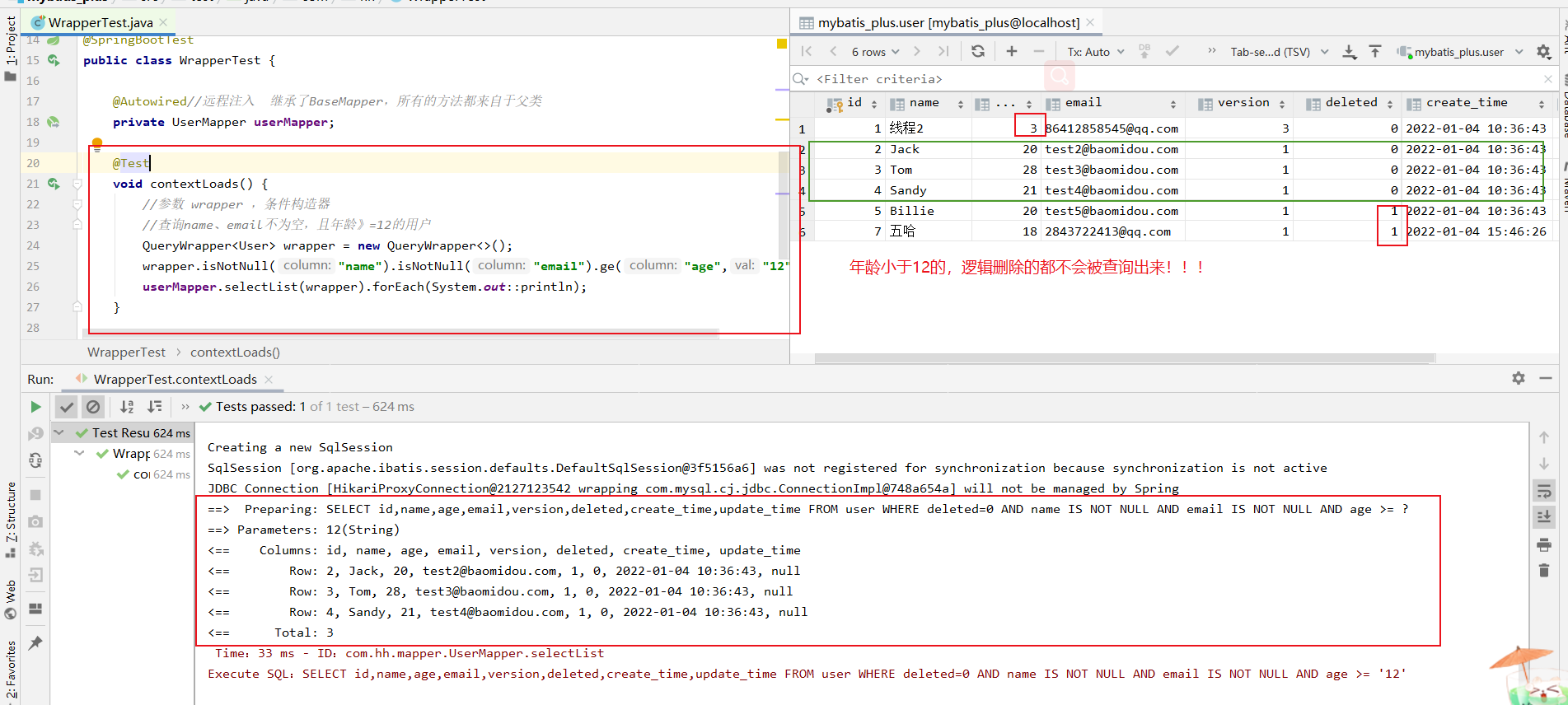Toggle auto-test rerun icon

pyautogui.click(x=35, y=460)
